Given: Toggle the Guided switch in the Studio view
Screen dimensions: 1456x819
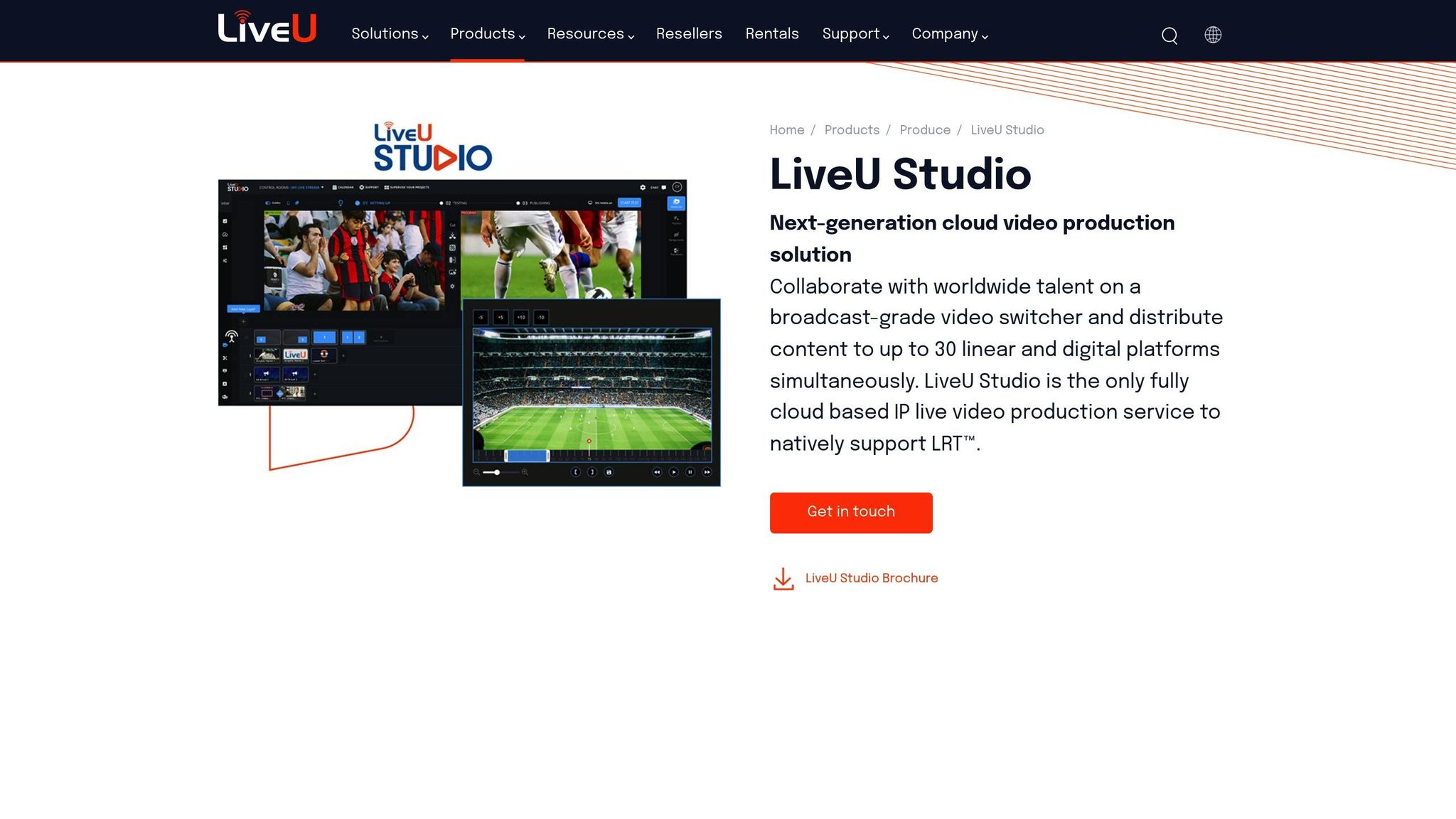Looking at the screenshot, I should pos(268,203).
